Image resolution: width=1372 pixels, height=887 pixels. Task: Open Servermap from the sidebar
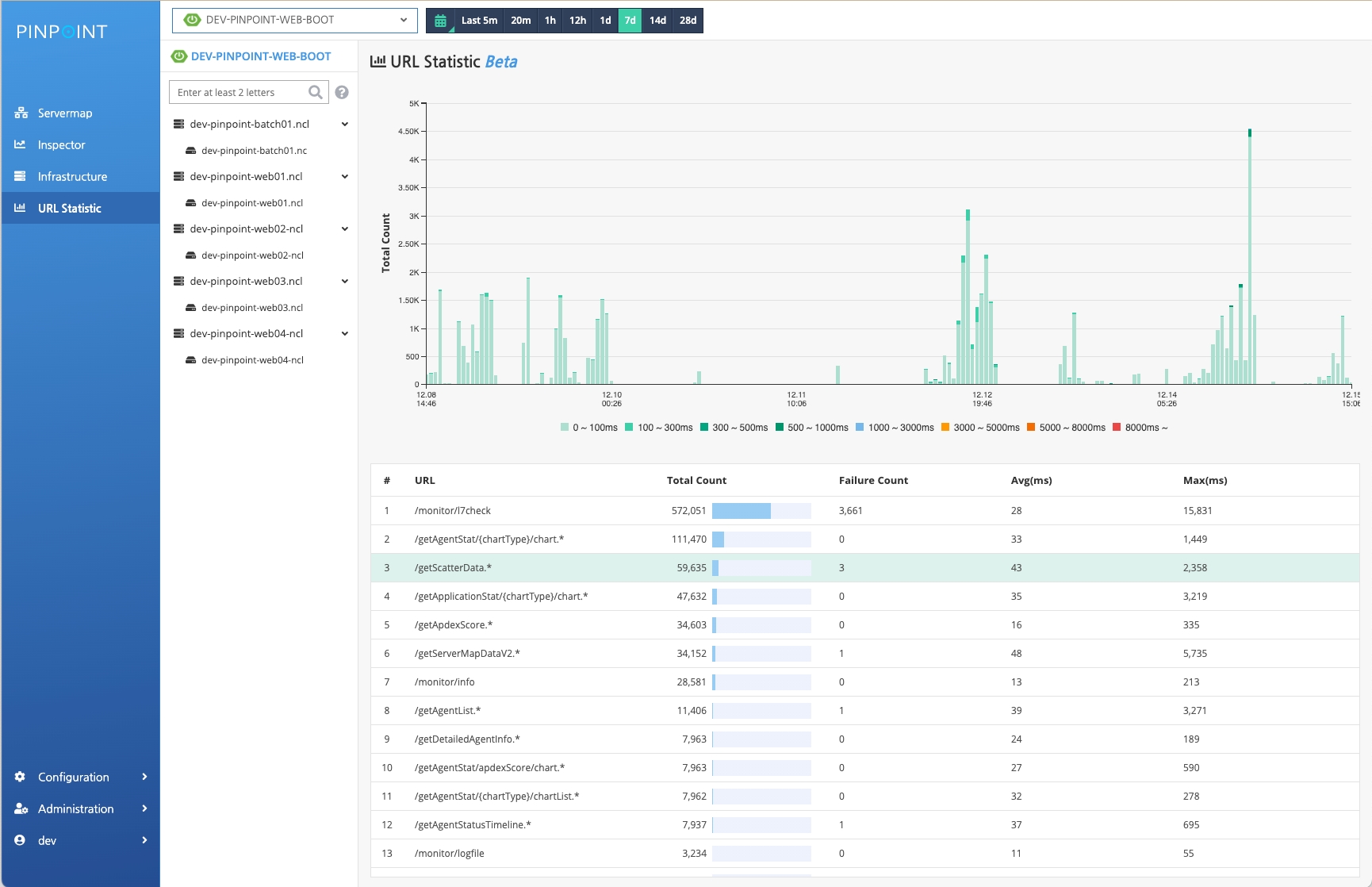click(x=64, y=113)
